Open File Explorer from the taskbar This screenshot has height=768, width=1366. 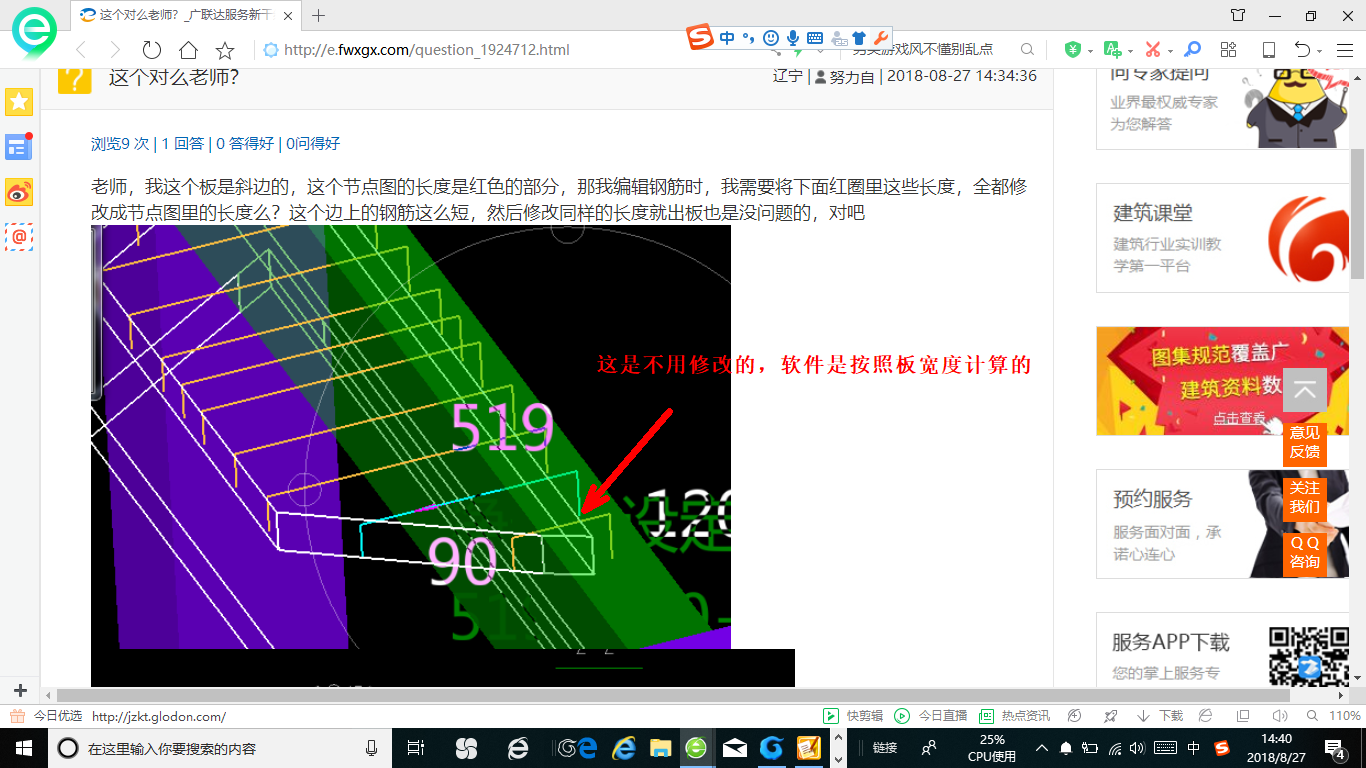tap(660, 748)
